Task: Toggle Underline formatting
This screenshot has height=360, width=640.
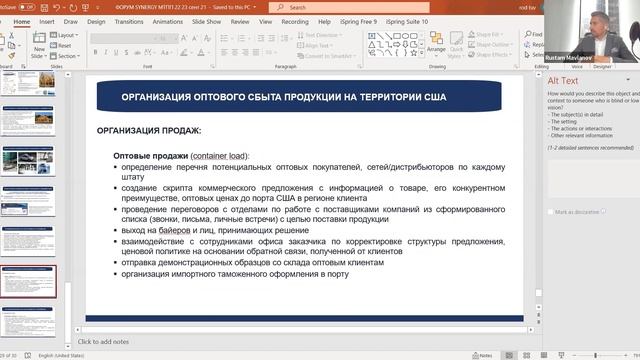Action: point(116,52)
